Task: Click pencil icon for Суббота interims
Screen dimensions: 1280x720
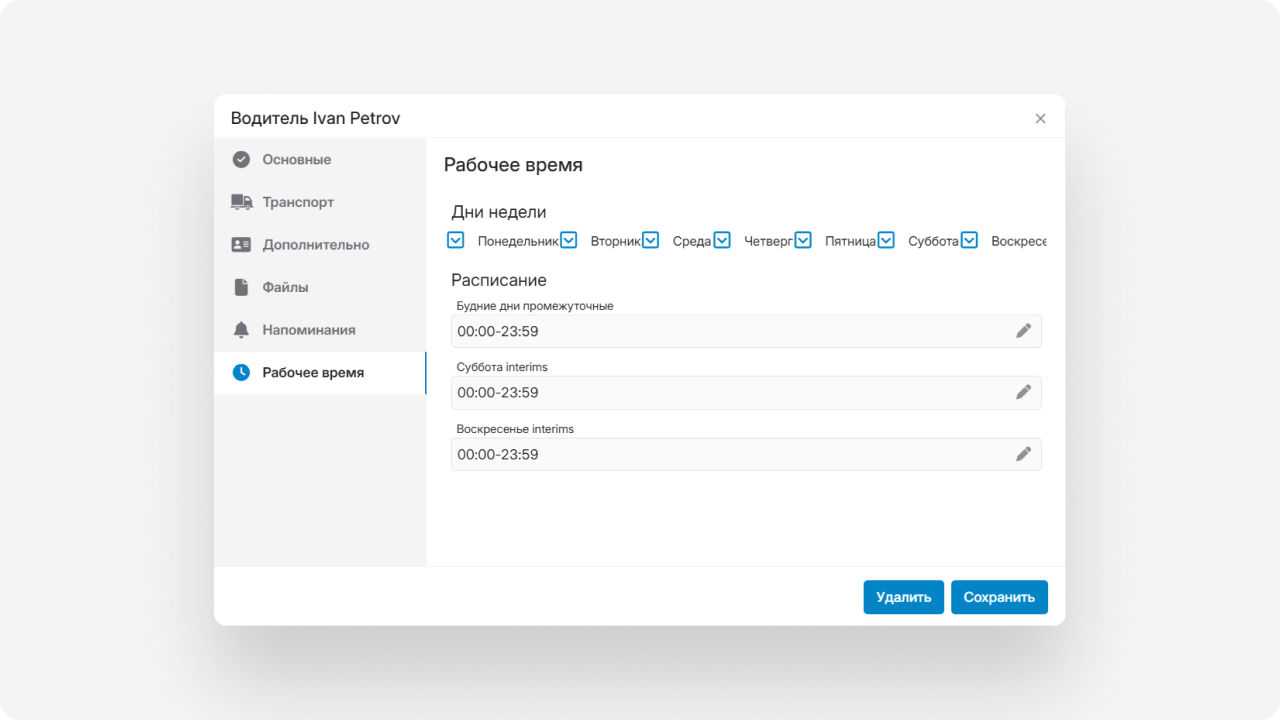Action: coord(1023,393)
